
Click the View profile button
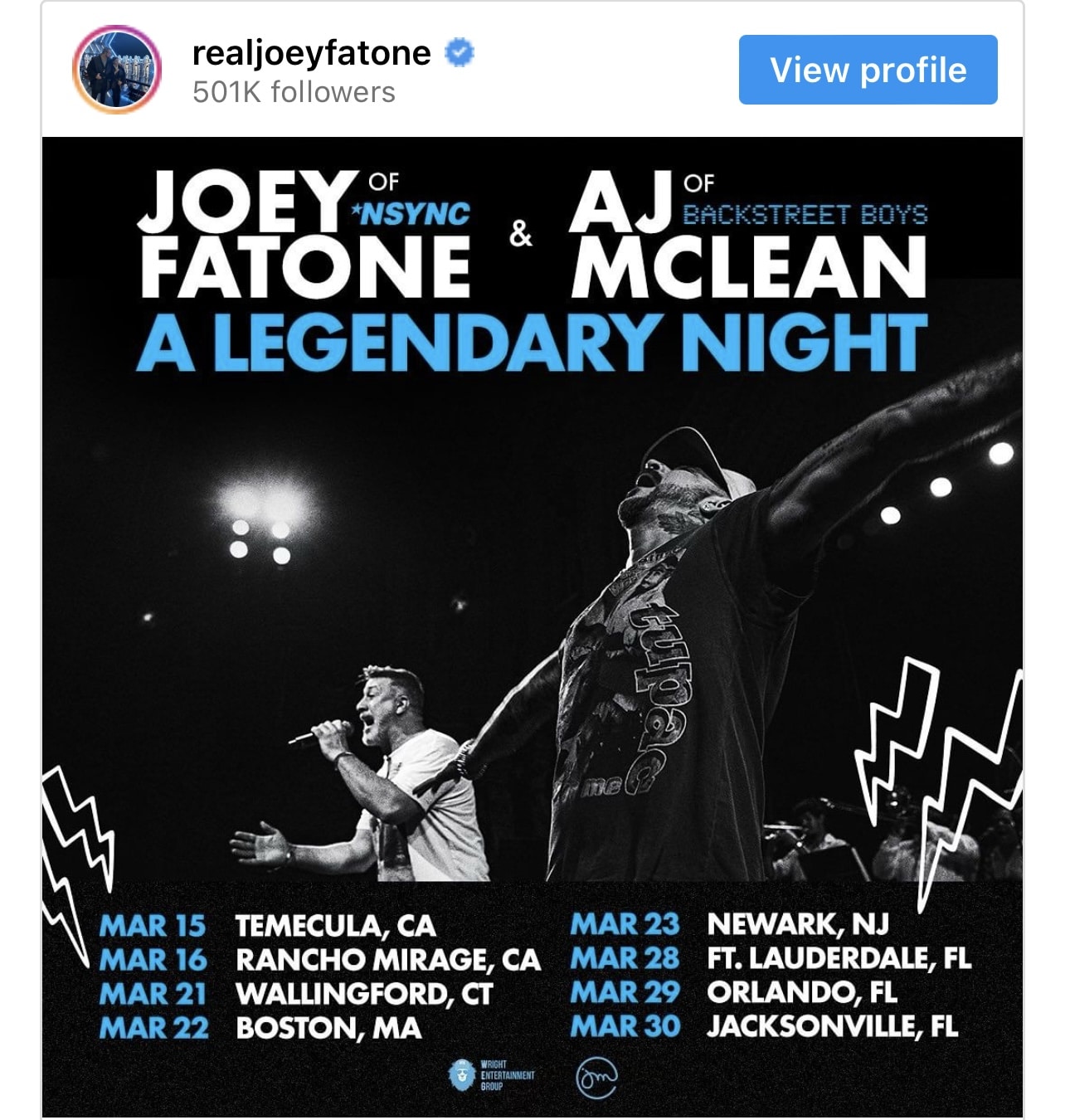(868, 70)
